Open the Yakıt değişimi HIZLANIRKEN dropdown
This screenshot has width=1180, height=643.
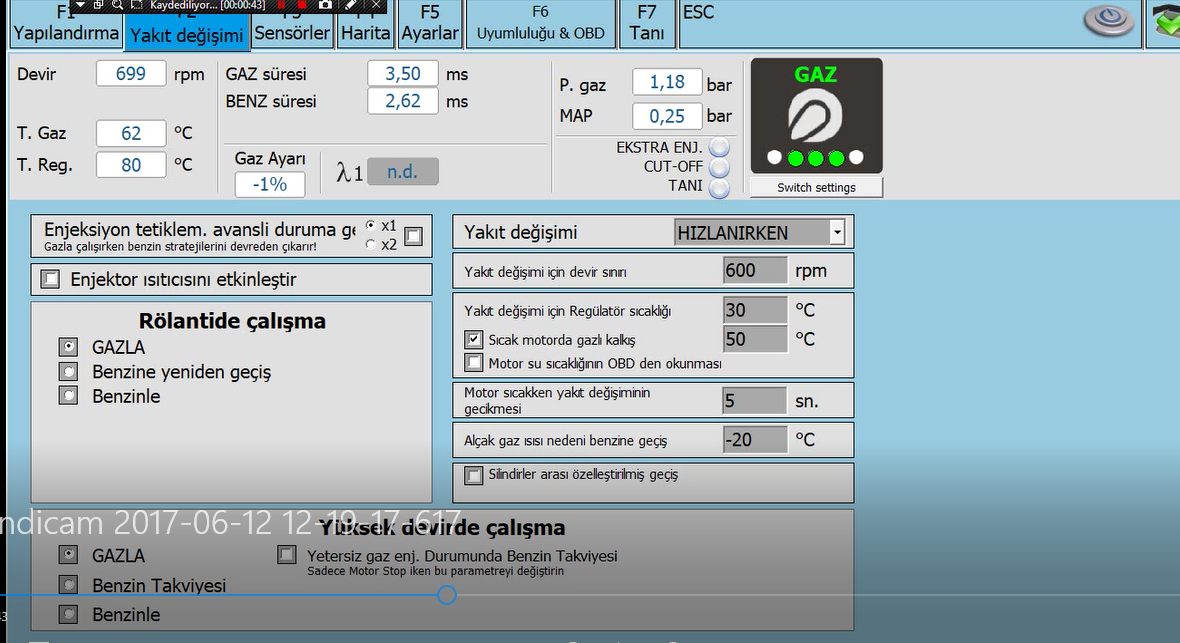(x=837, y=233)
